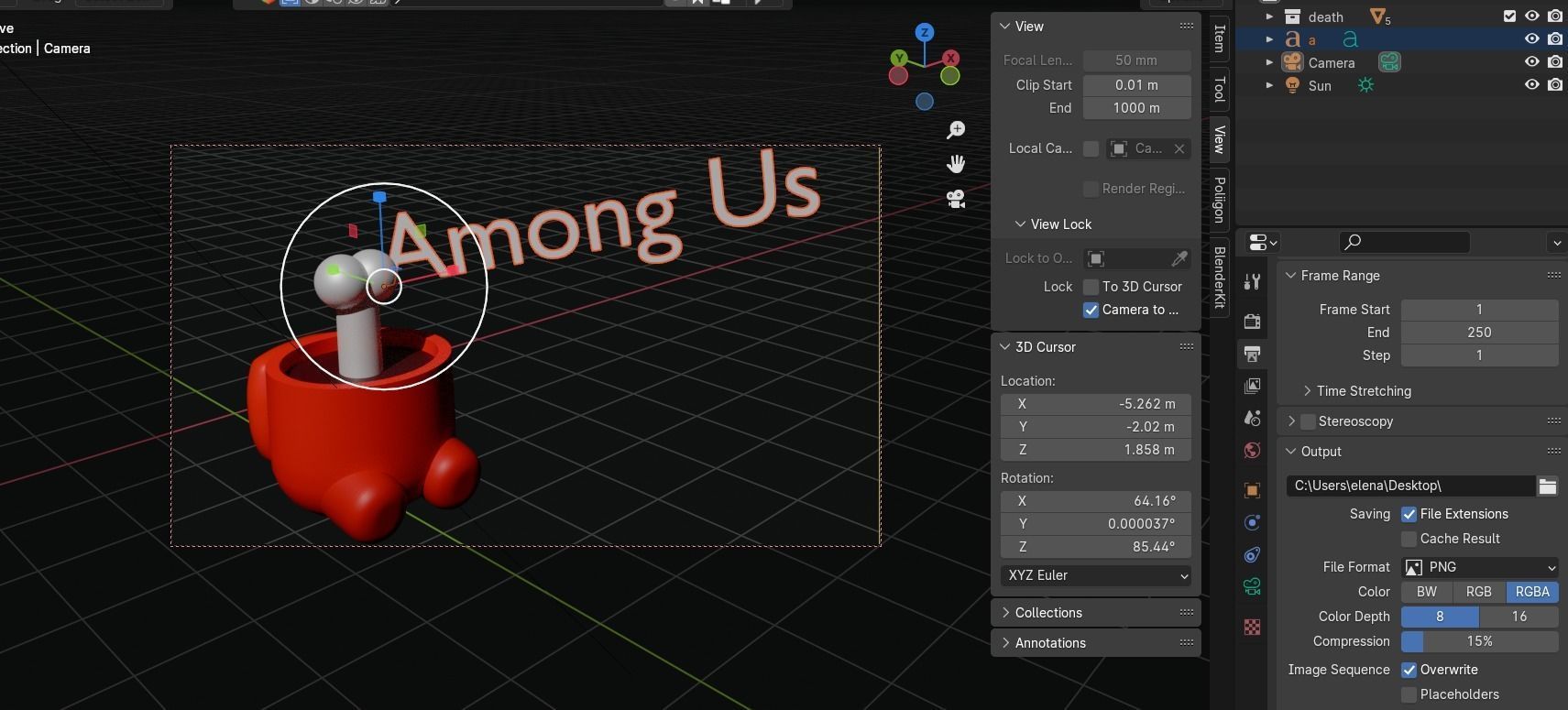The height and width of the screenshot is (710, 1568).
Task: Hide the death collection with eye icon
Action: pyautogui.click(x=1531, y=16)
